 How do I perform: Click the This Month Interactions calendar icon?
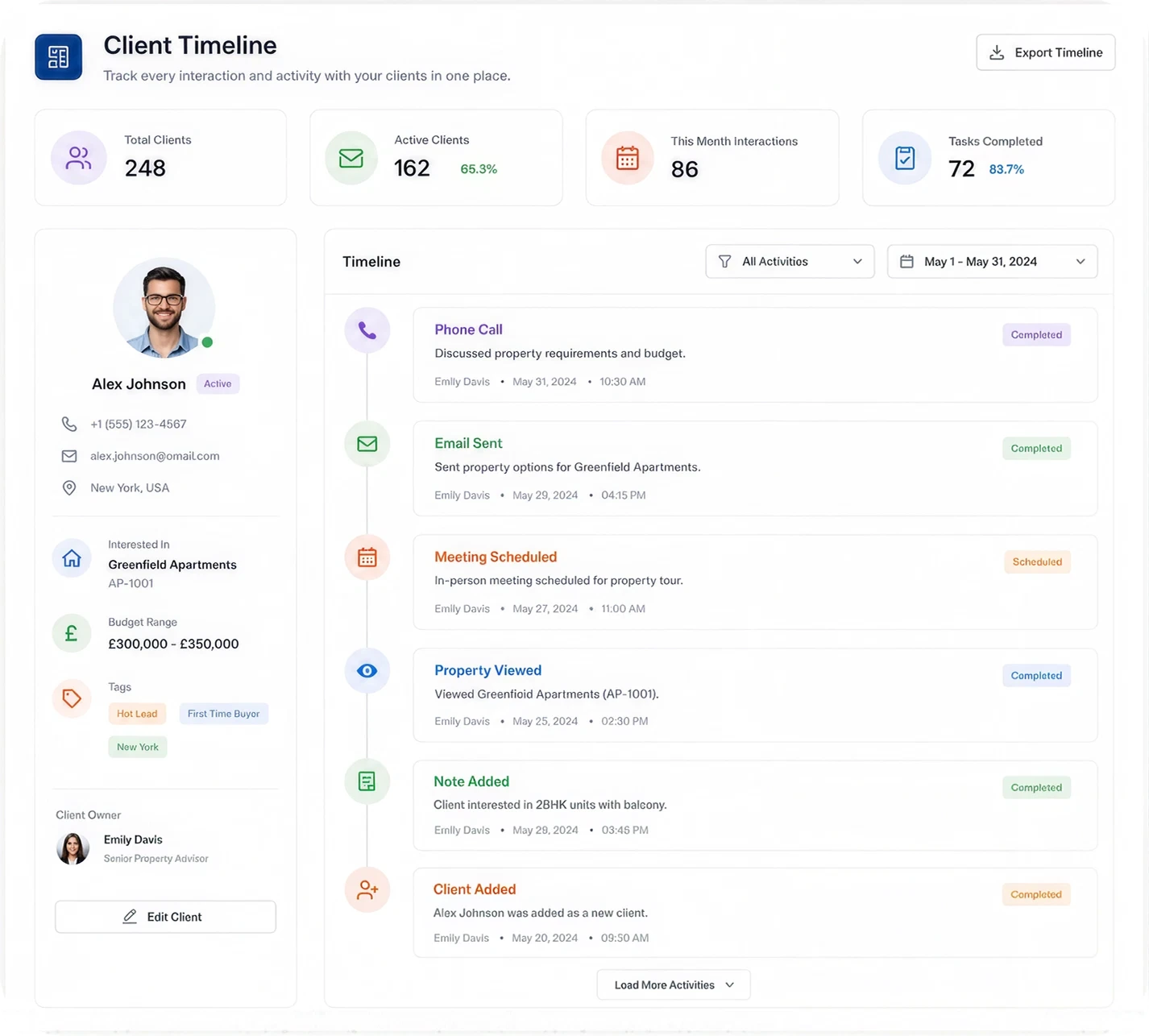[628, 158]
